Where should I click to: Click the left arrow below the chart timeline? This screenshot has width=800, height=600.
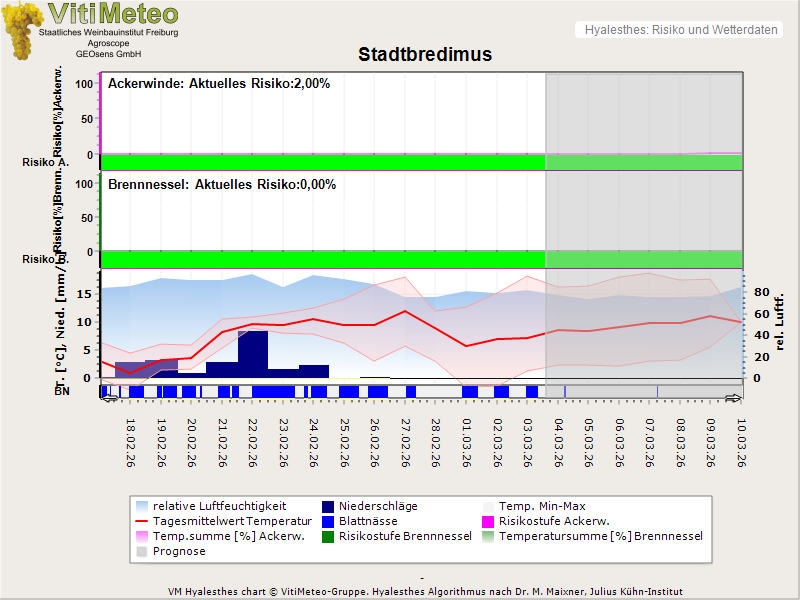click(x=108, y=398)
